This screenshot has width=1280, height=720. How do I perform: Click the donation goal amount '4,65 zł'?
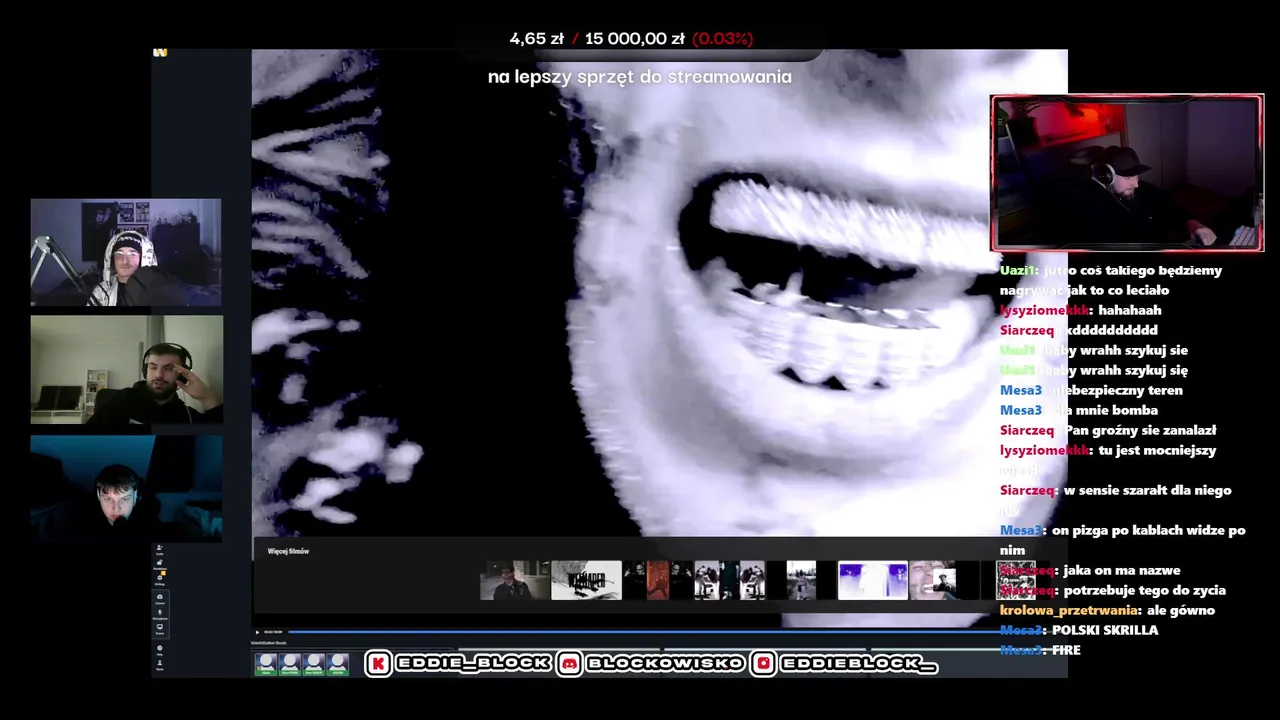(537, 39)
